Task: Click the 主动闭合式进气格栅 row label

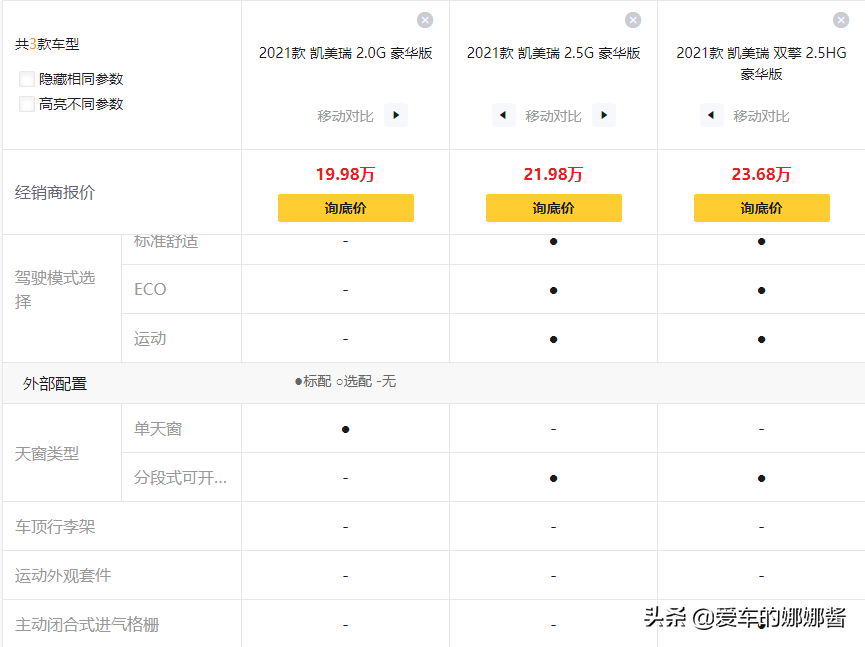Action: (87, 625)
